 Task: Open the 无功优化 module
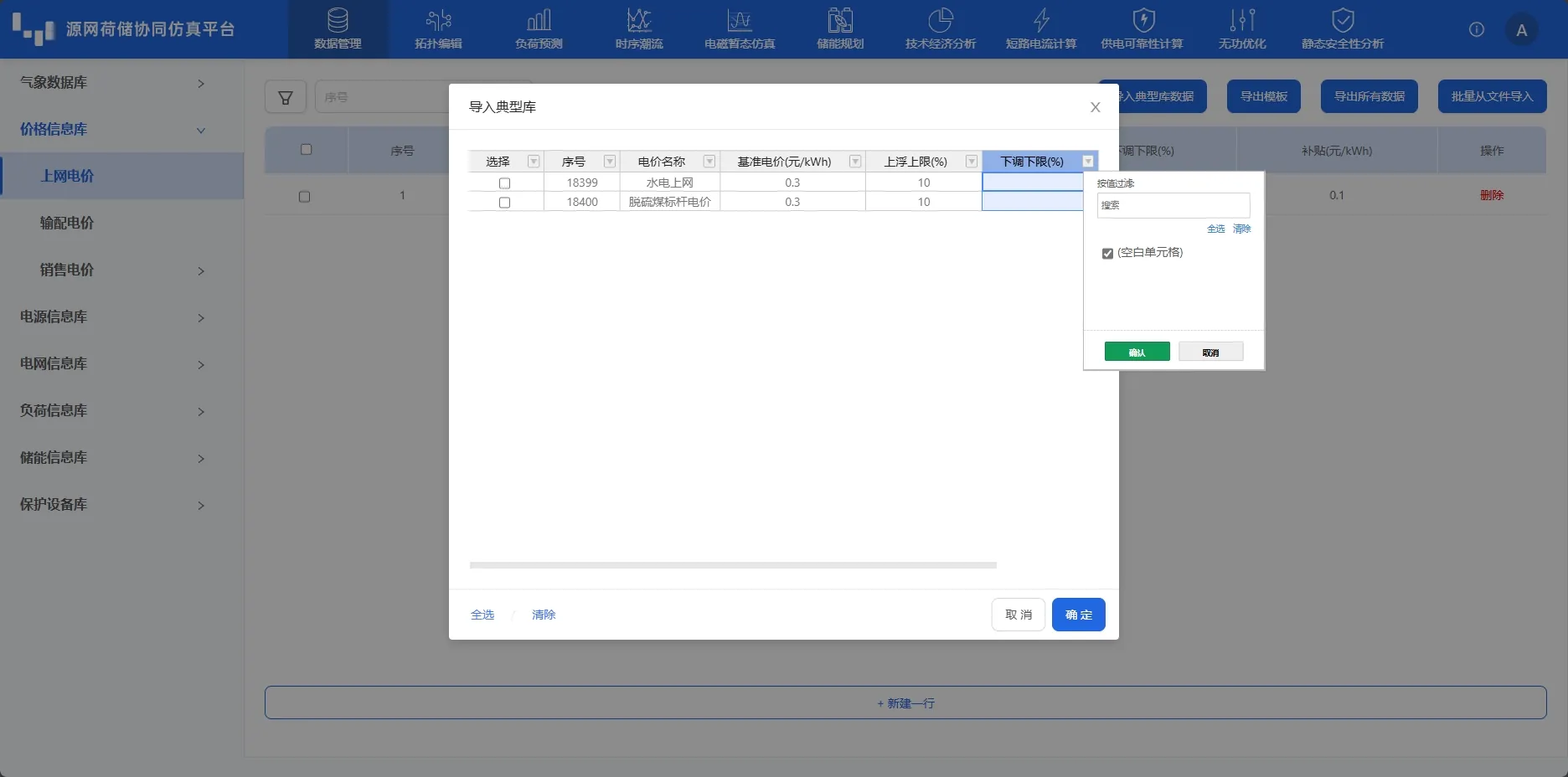pos(1242,29)
